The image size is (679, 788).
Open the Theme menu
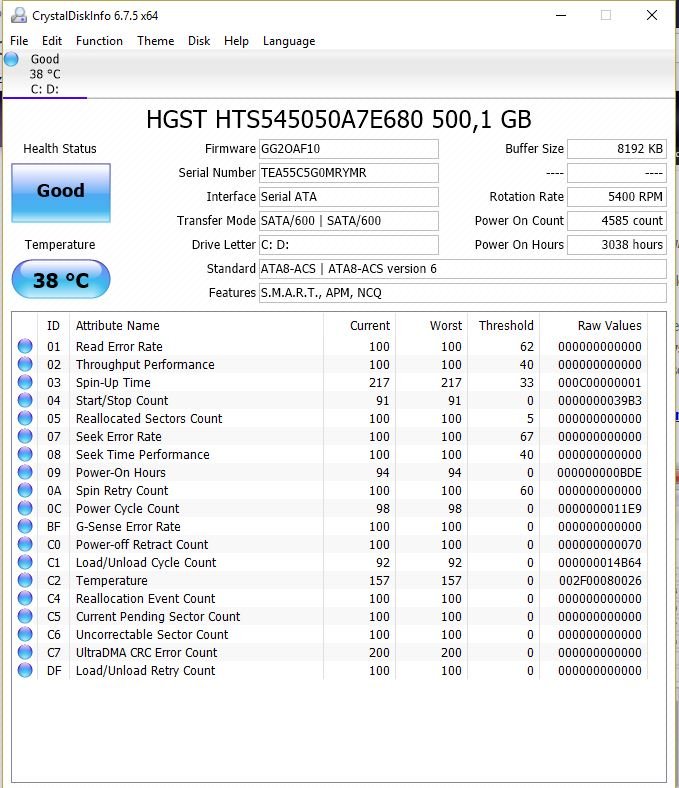pyautogui.click(x=156, y=41)
